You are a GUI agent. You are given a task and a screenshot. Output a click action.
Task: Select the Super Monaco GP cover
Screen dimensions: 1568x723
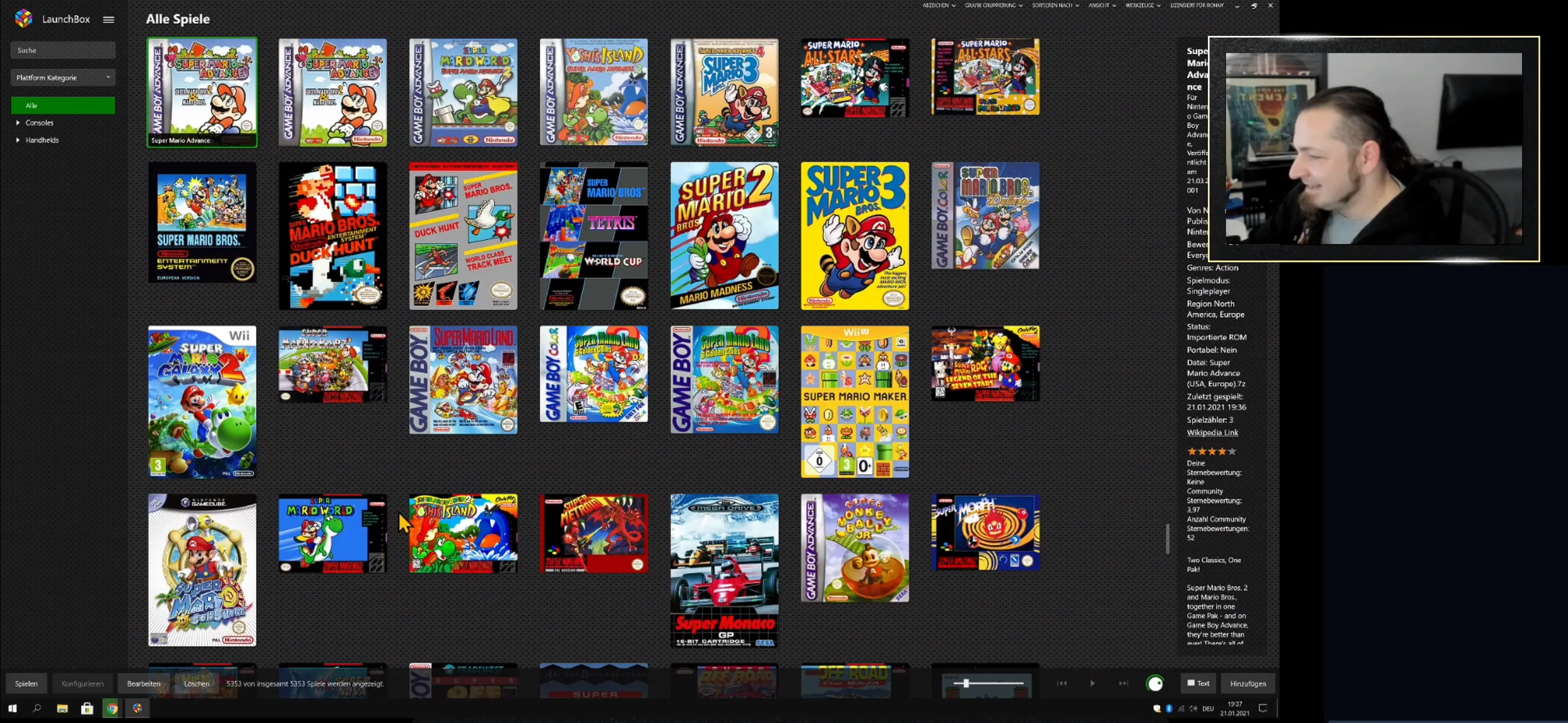point(725,570)
